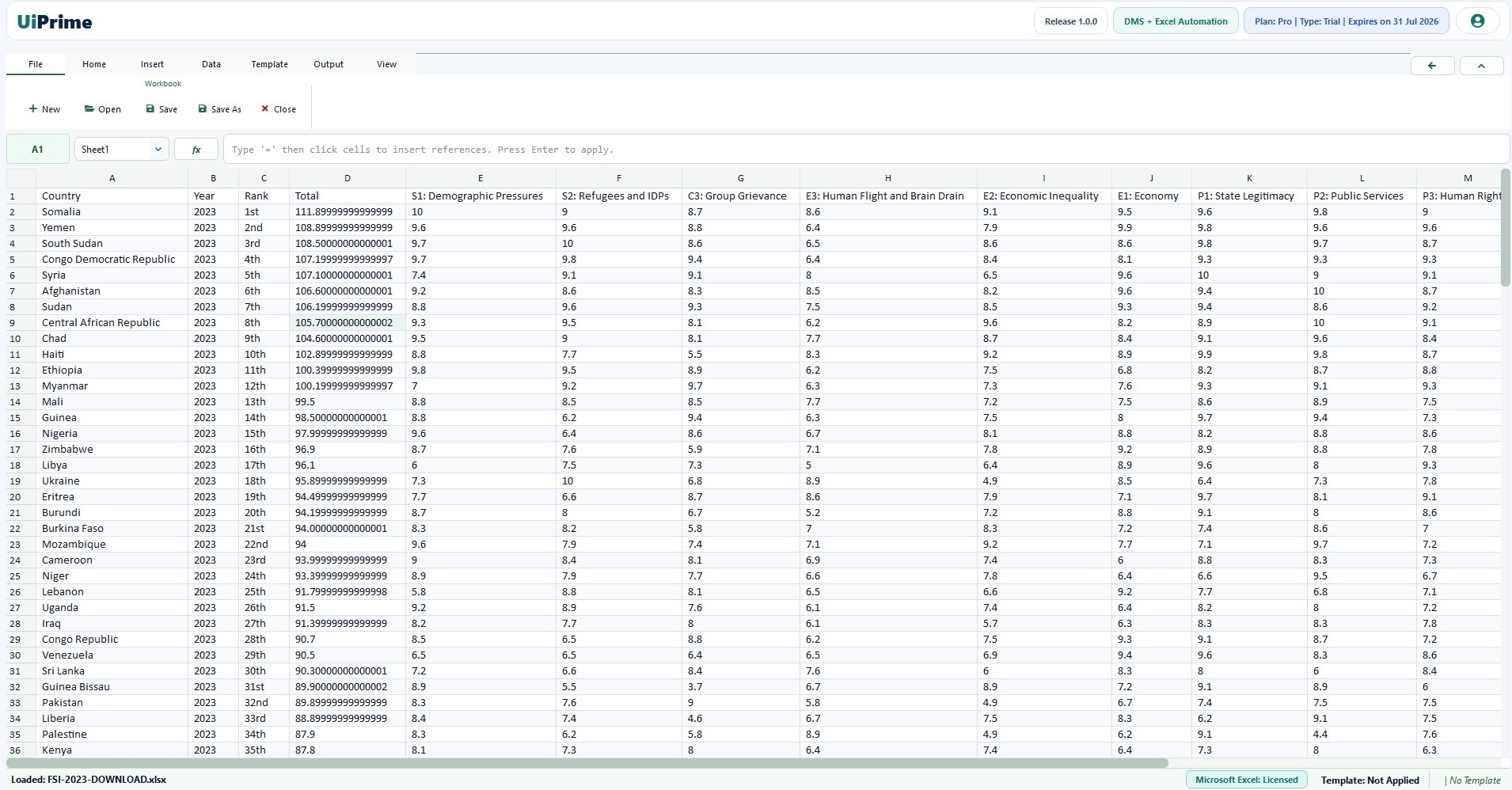Screen dimensions: 1512x790
Task: Click the UiPrime logo
Action: 55,21
